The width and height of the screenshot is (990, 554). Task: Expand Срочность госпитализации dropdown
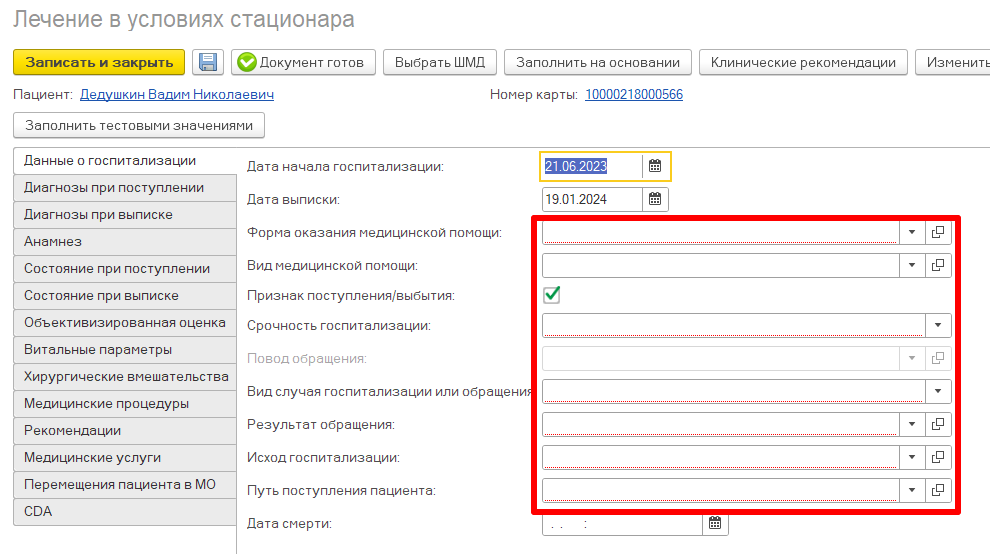tap(938, 325)
